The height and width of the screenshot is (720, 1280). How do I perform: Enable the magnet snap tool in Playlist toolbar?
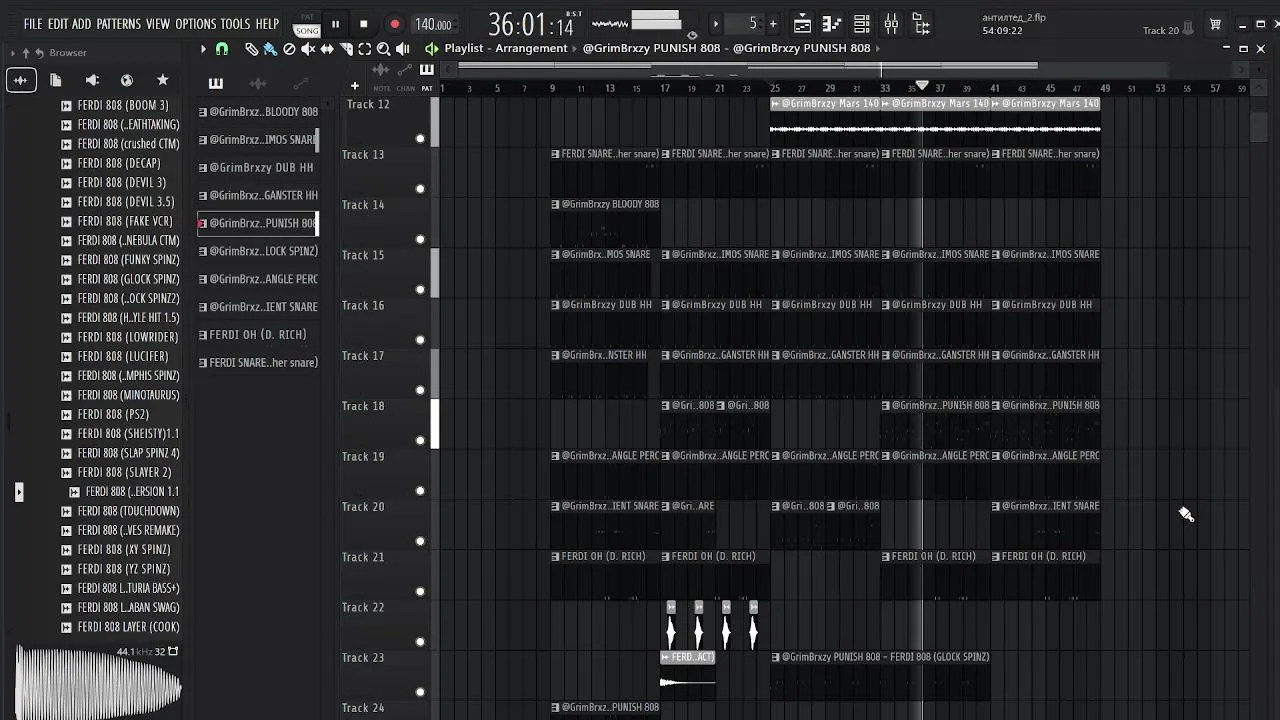[222, 48]
